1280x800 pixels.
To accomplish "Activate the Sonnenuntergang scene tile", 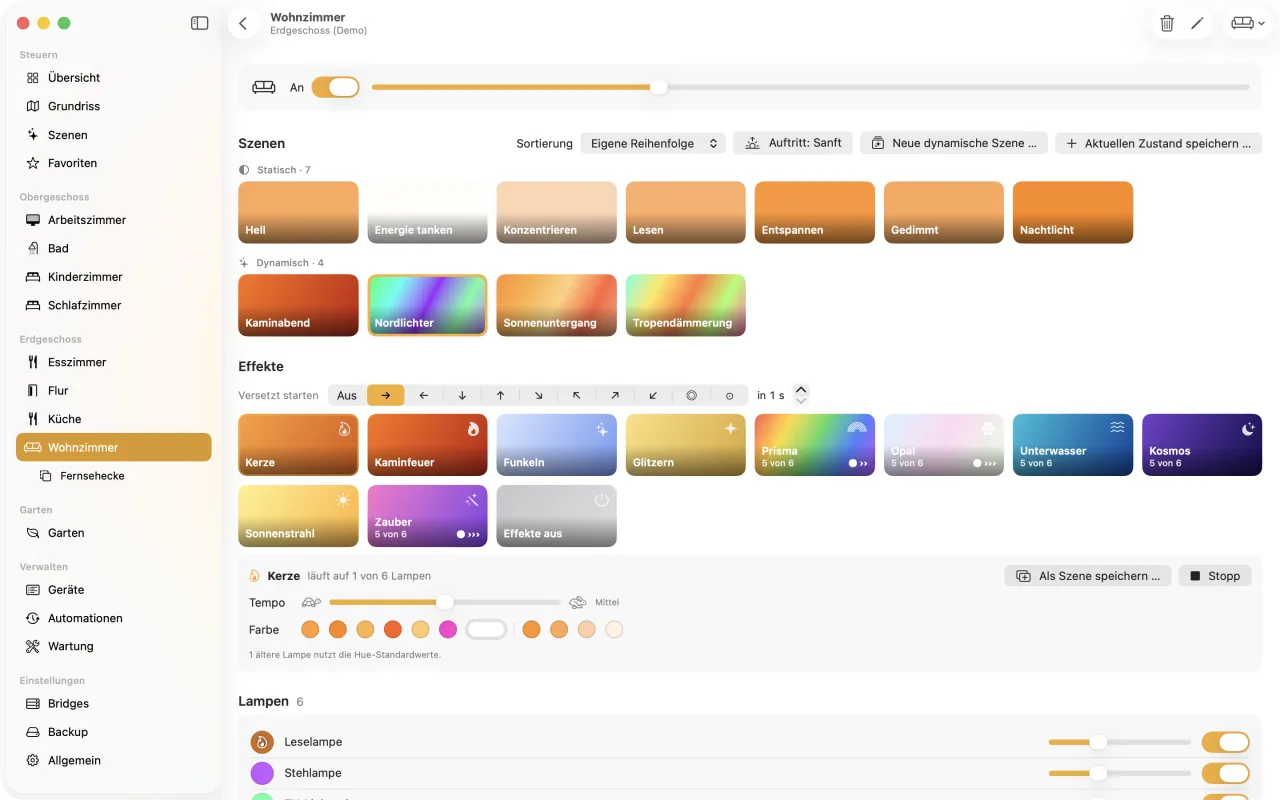I will click(556, 305).
